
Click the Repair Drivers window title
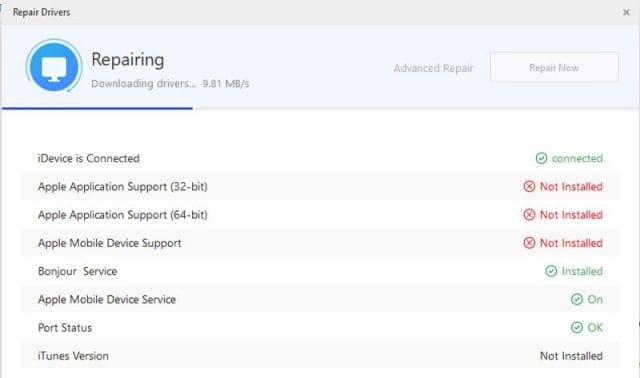(41, 12)
